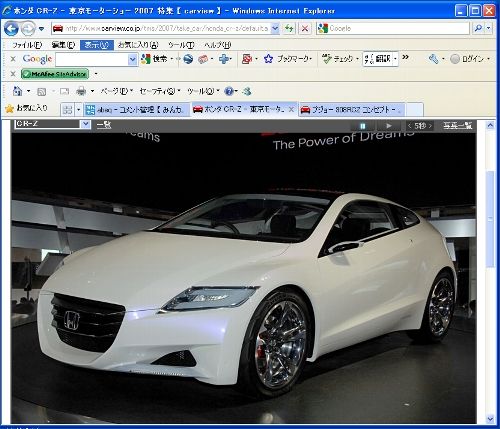Click the Quick Tabs grid icon
500x429 pixels.
[68, 110]
